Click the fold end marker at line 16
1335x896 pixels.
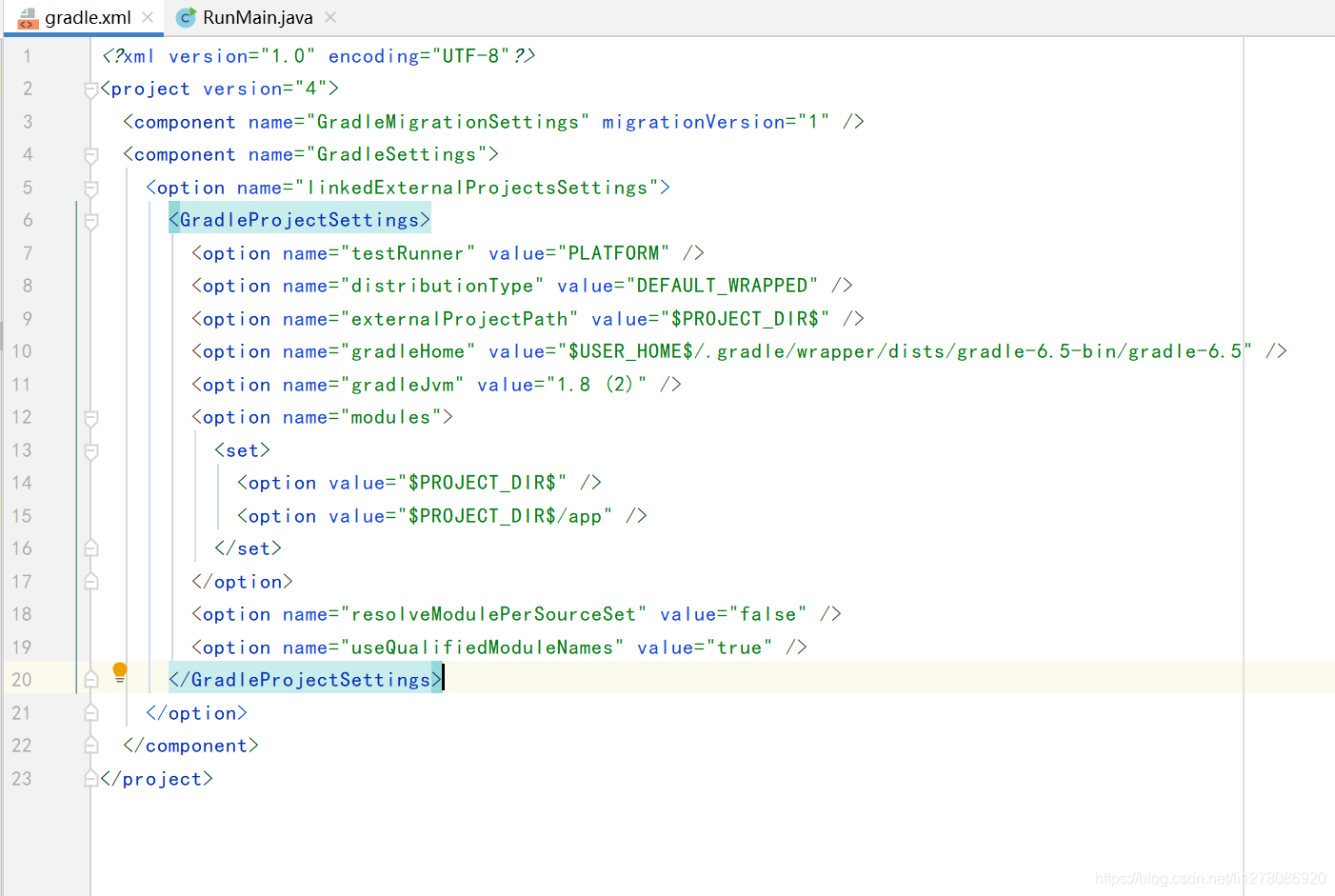click(91, 548)
